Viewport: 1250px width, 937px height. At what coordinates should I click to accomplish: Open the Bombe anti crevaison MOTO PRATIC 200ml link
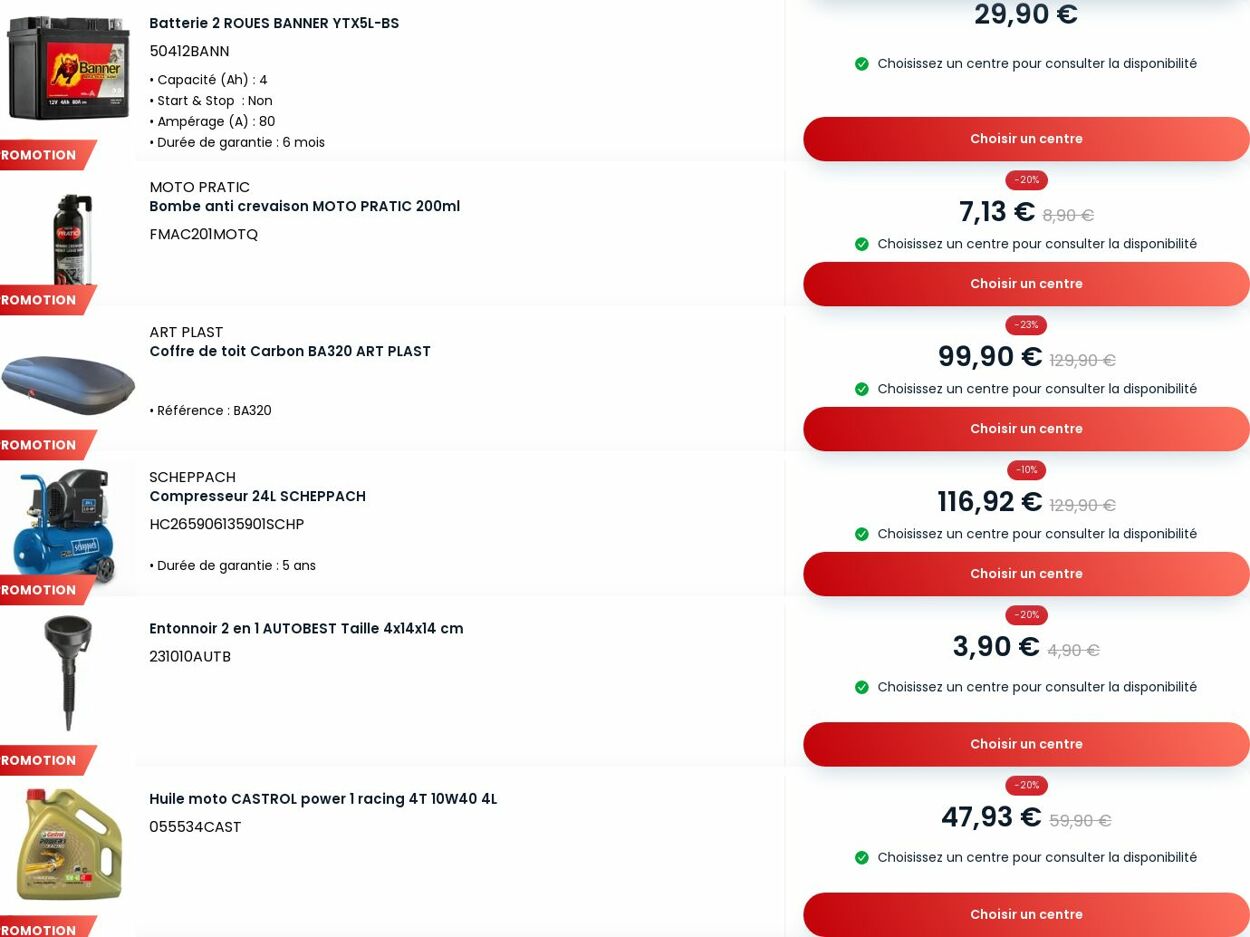click(x=305, y=206)
